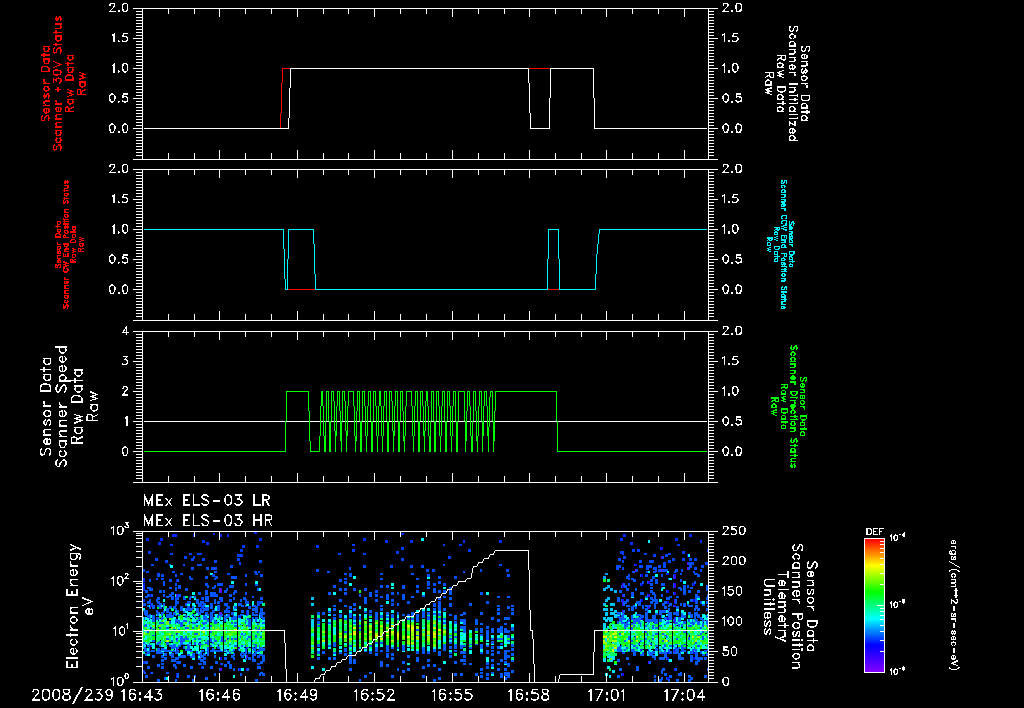Click the "MEx ELS-03 LR" label
The image size is (1024, 708).
206,501
